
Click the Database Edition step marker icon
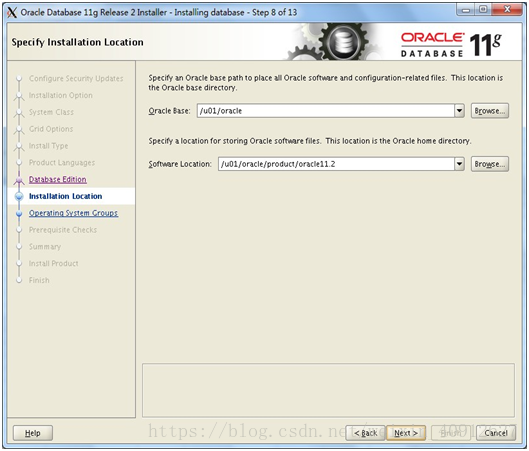tap(19, 180)
